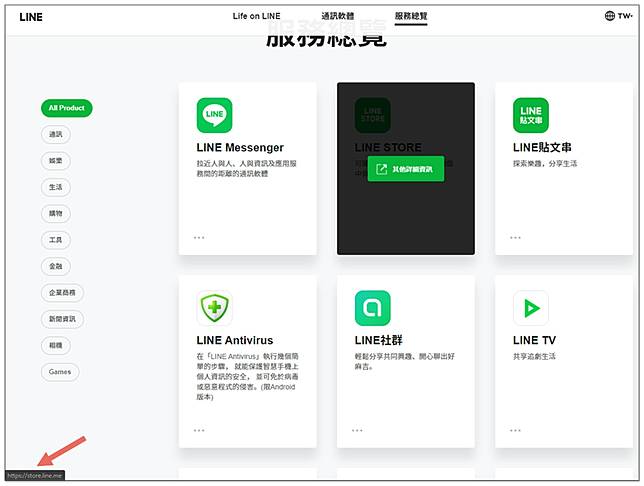
Task: Click the LINE TV card title
Action: (534, 340)
